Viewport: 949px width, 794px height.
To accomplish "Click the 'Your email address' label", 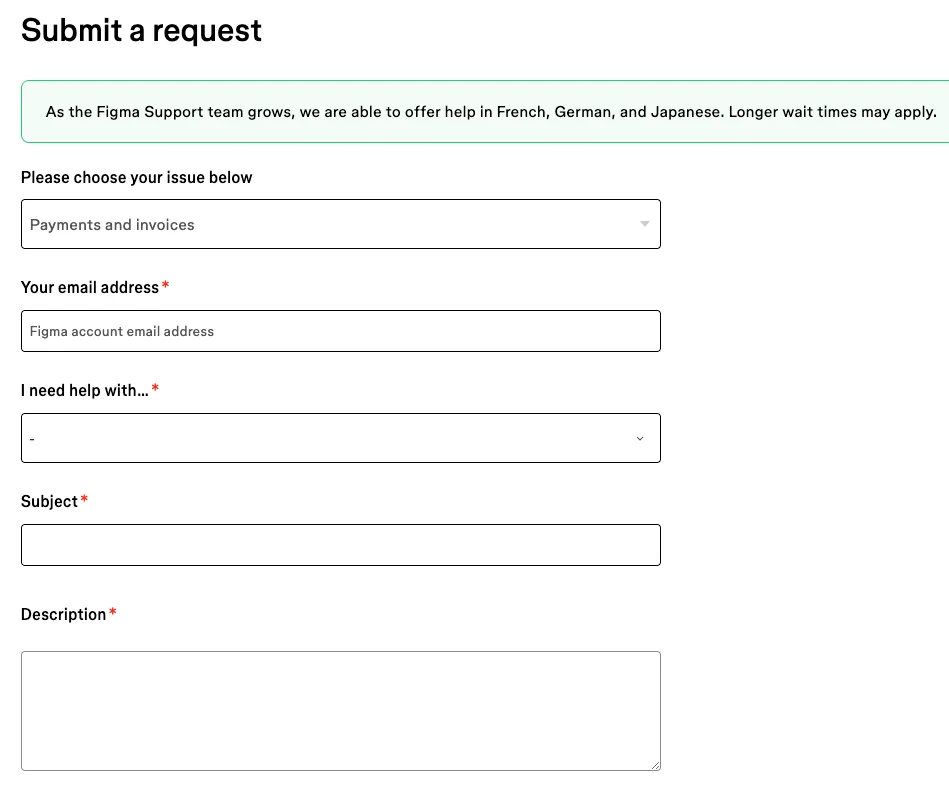I will [90, 287].
